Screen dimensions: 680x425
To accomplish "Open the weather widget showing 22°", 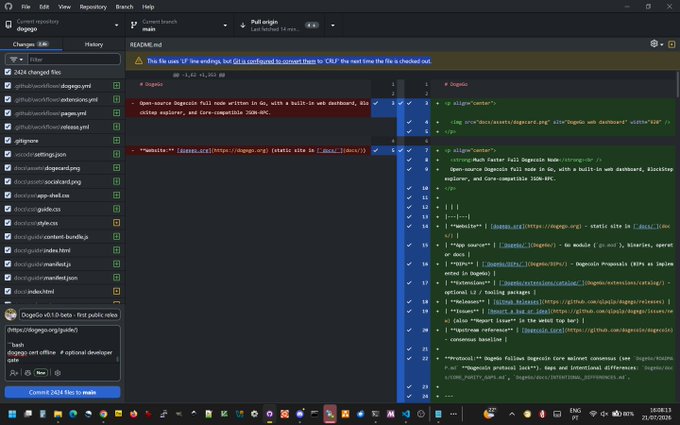I will coord(490,413).
